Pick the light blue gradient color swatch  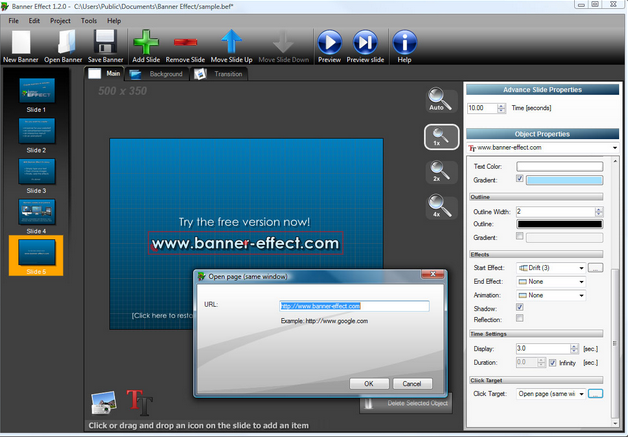click(x=564, y=180)
